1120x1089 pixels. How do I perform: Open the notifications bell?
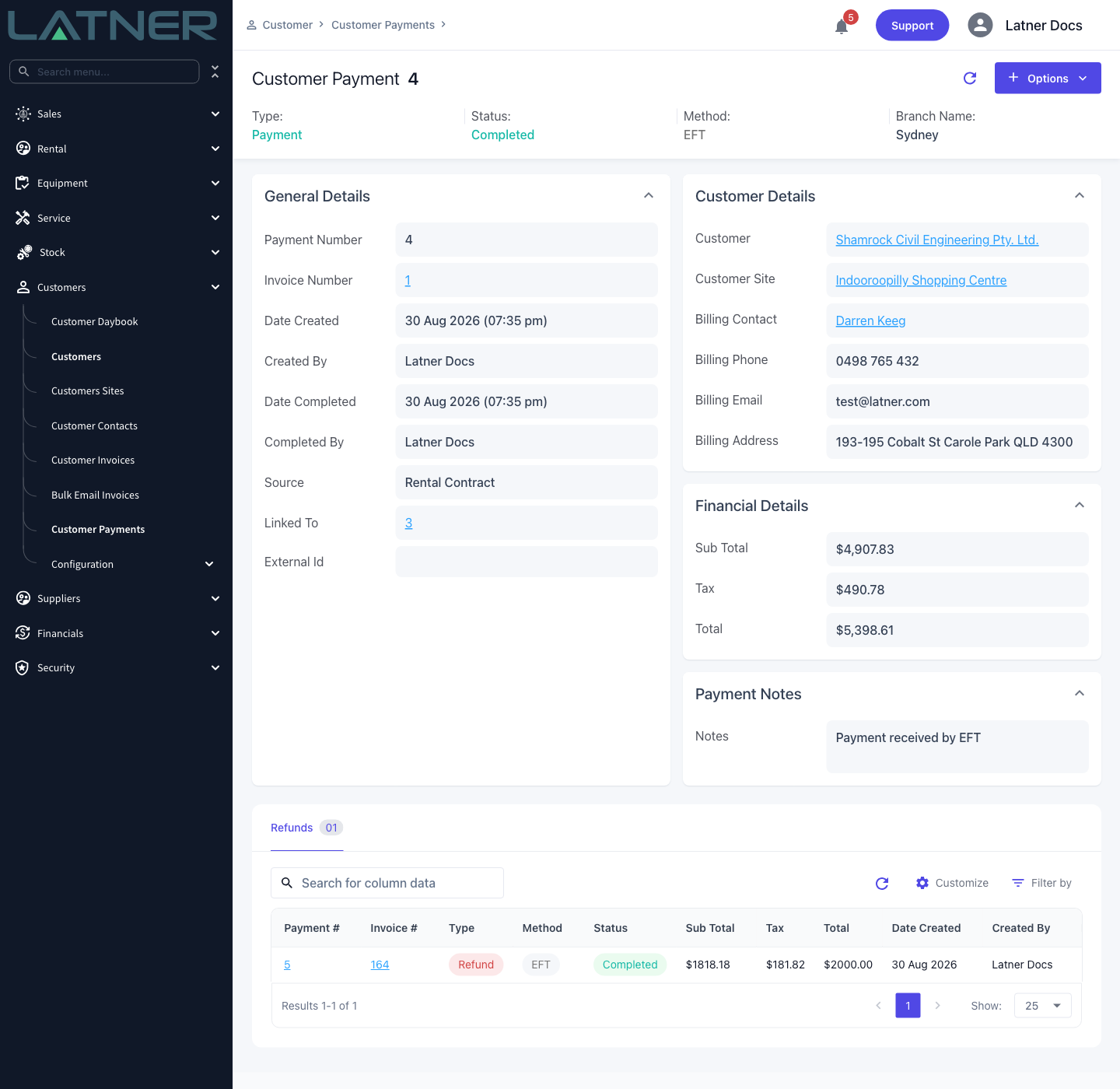tap(842, 26)
